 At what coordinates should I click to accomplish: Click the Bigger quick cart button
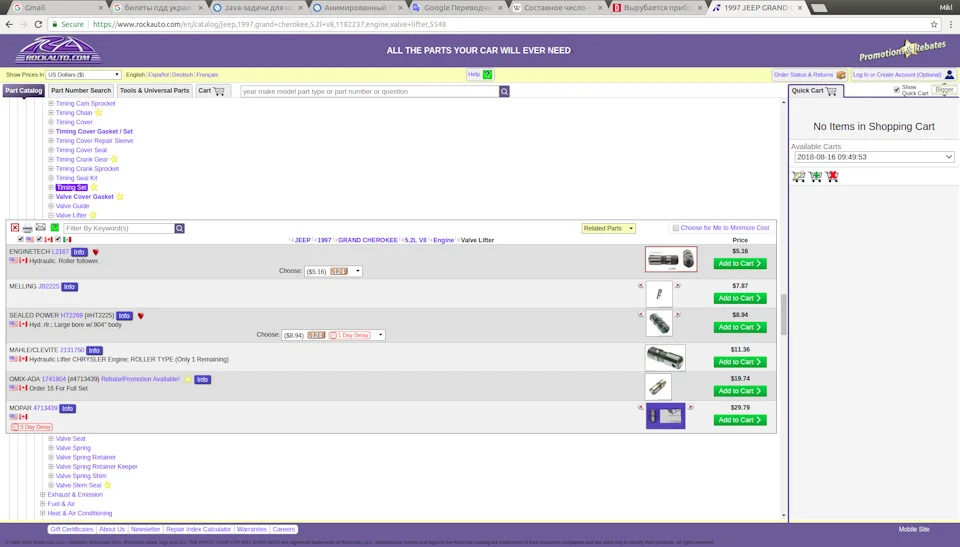[943, 89]
